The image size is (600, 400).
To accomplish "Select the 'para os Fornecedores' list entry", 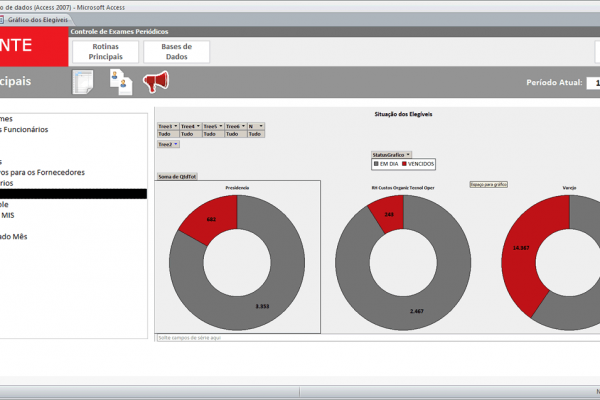I will click(x=45, y=172).
